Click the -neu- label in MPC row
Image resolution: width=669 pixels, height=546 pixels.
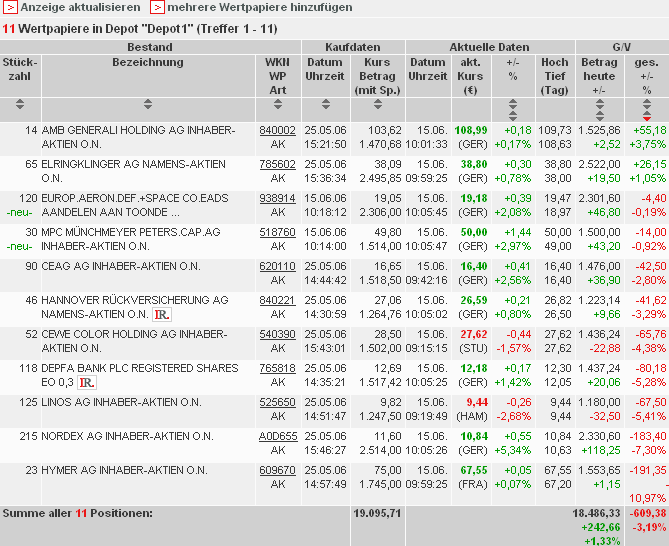[x=20, y=247]
